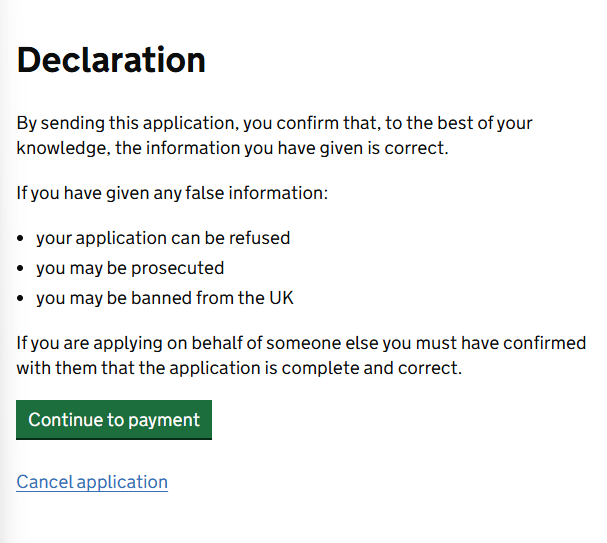Click bullet dot beside 'you may be prosecuted'
Screen dimensions: 607x543
point(22,269)
